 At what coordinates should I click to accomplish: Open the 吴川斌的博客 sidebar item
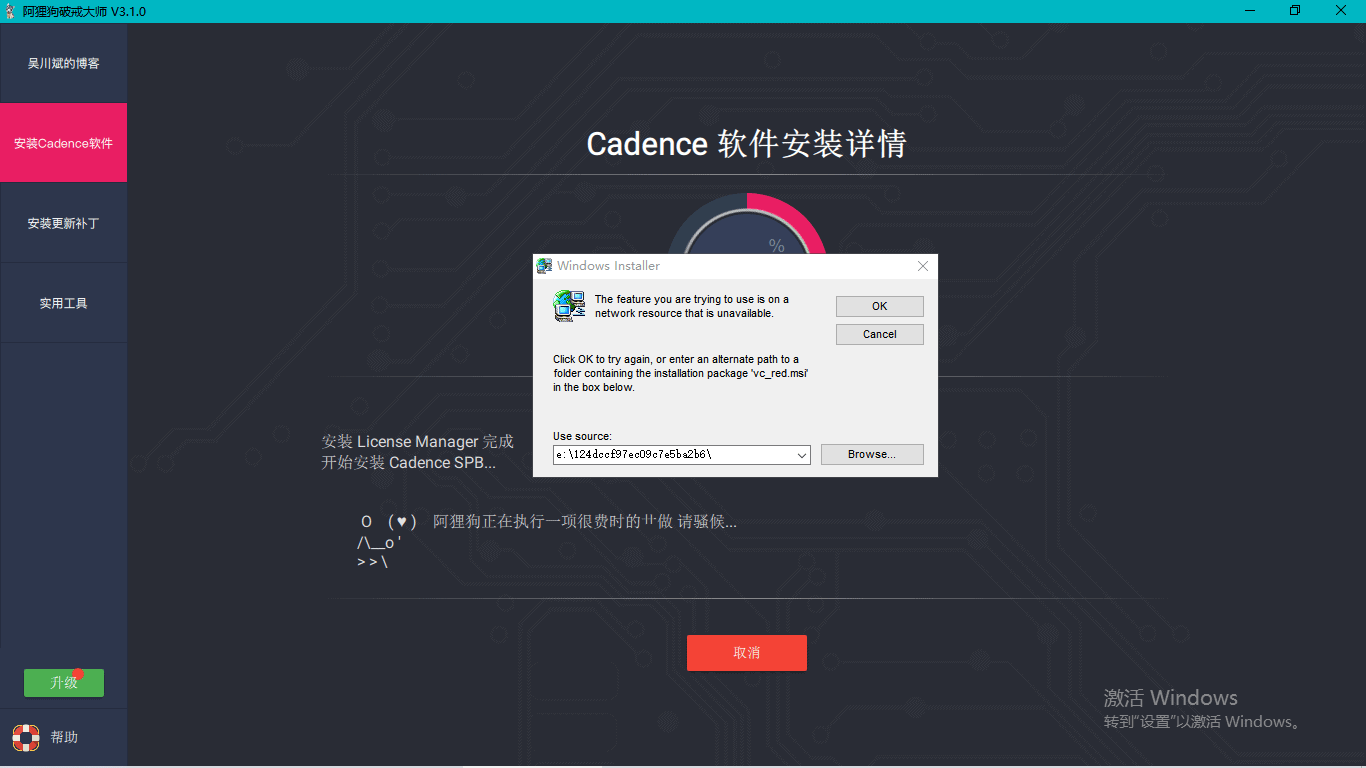(x=64, y=63)
